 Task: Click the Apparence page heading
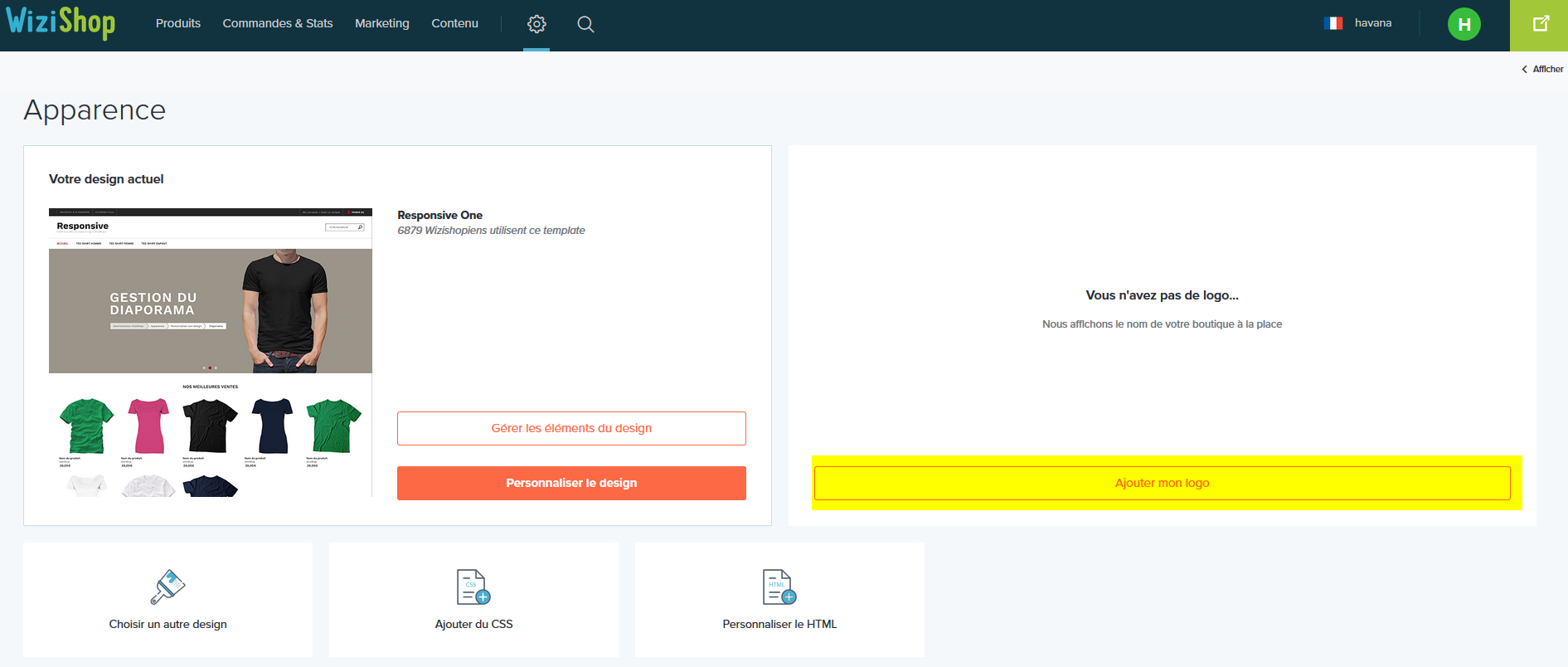tap(95, 110)
